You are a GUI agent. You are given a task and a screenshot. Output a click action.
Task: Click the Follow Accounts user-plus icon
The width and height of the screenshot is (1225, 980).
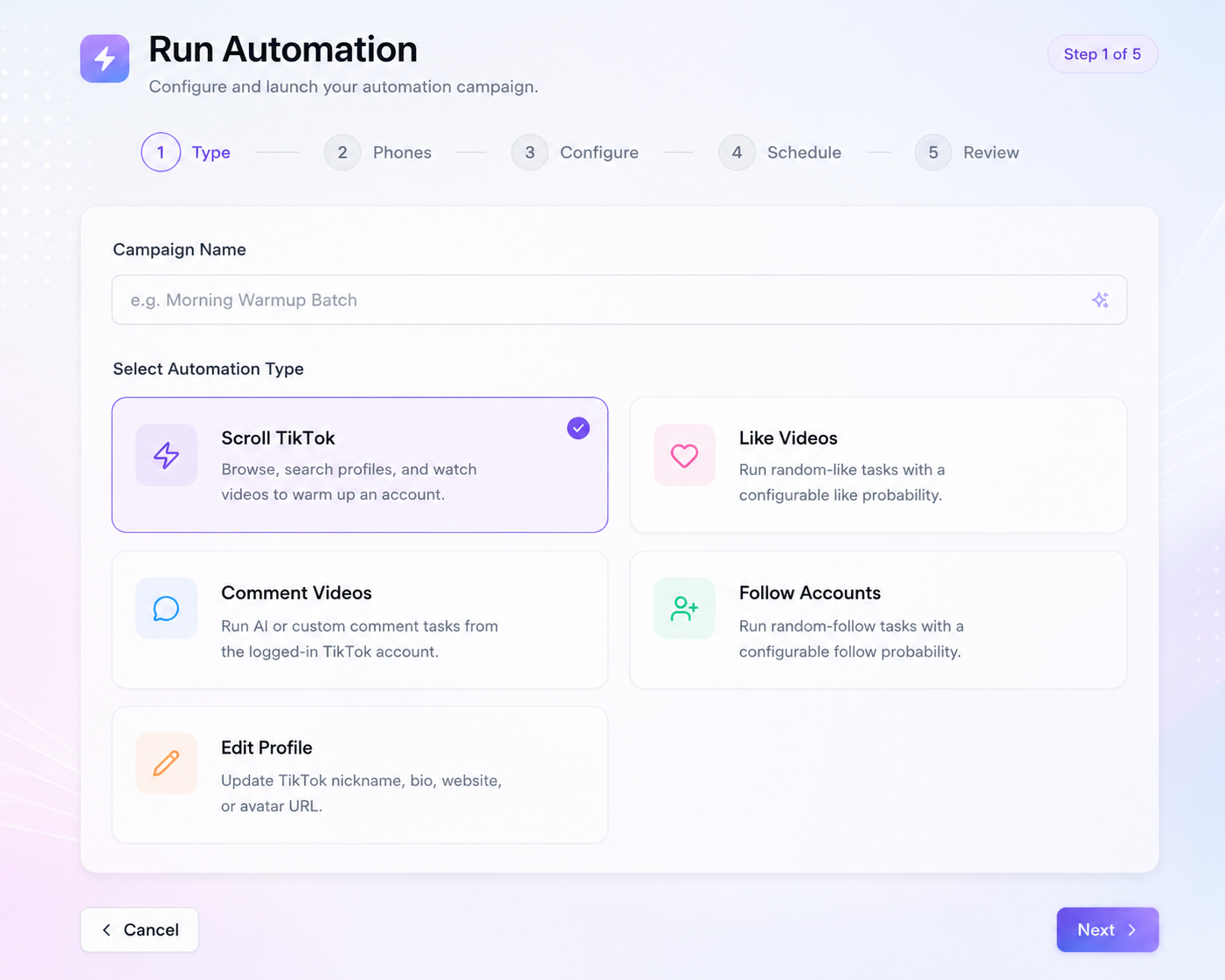684,609
